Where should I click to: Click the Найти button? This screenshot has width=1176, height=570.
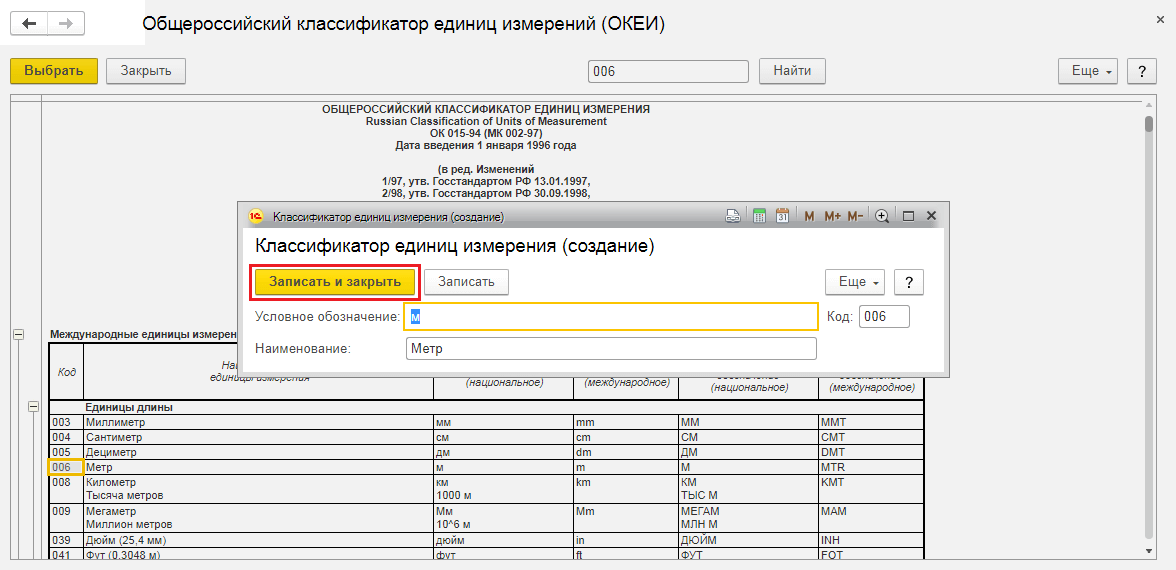point(792,71)
